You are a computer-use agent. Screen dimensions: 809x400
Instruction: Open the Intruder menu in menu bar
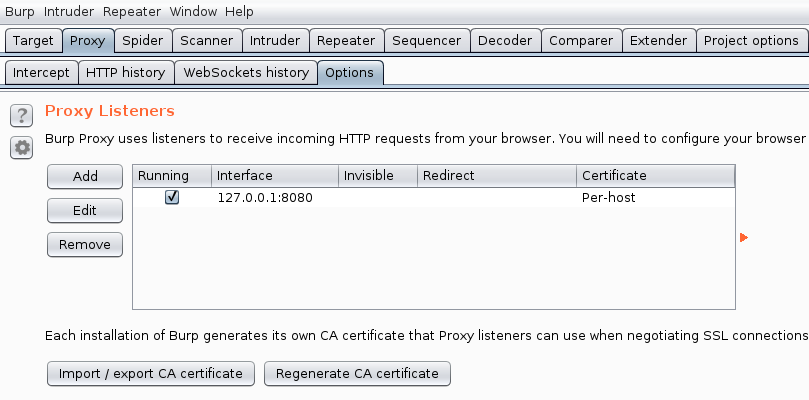[x=69, y=11]
